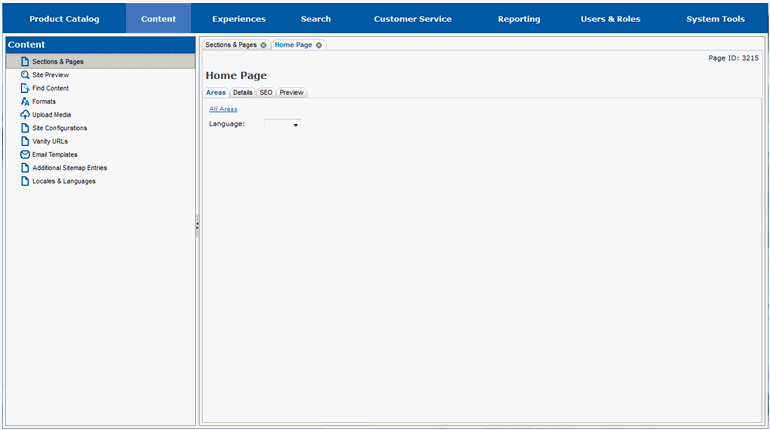
Task: Click the Home Page heading
Action: 236,76
